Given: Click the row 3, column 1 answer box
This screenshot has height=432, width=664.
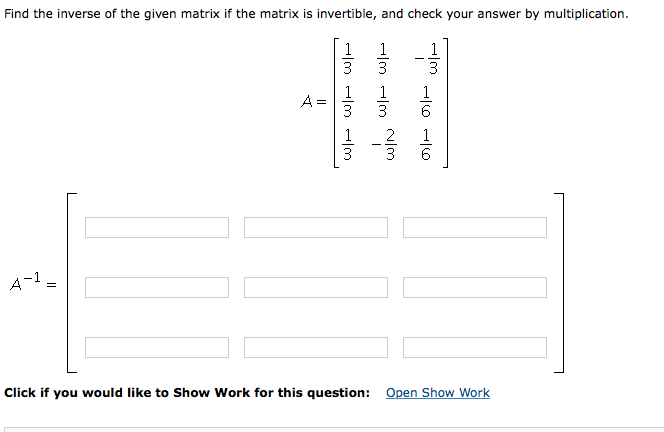Looking at the screenshot, I should (157, 347).
